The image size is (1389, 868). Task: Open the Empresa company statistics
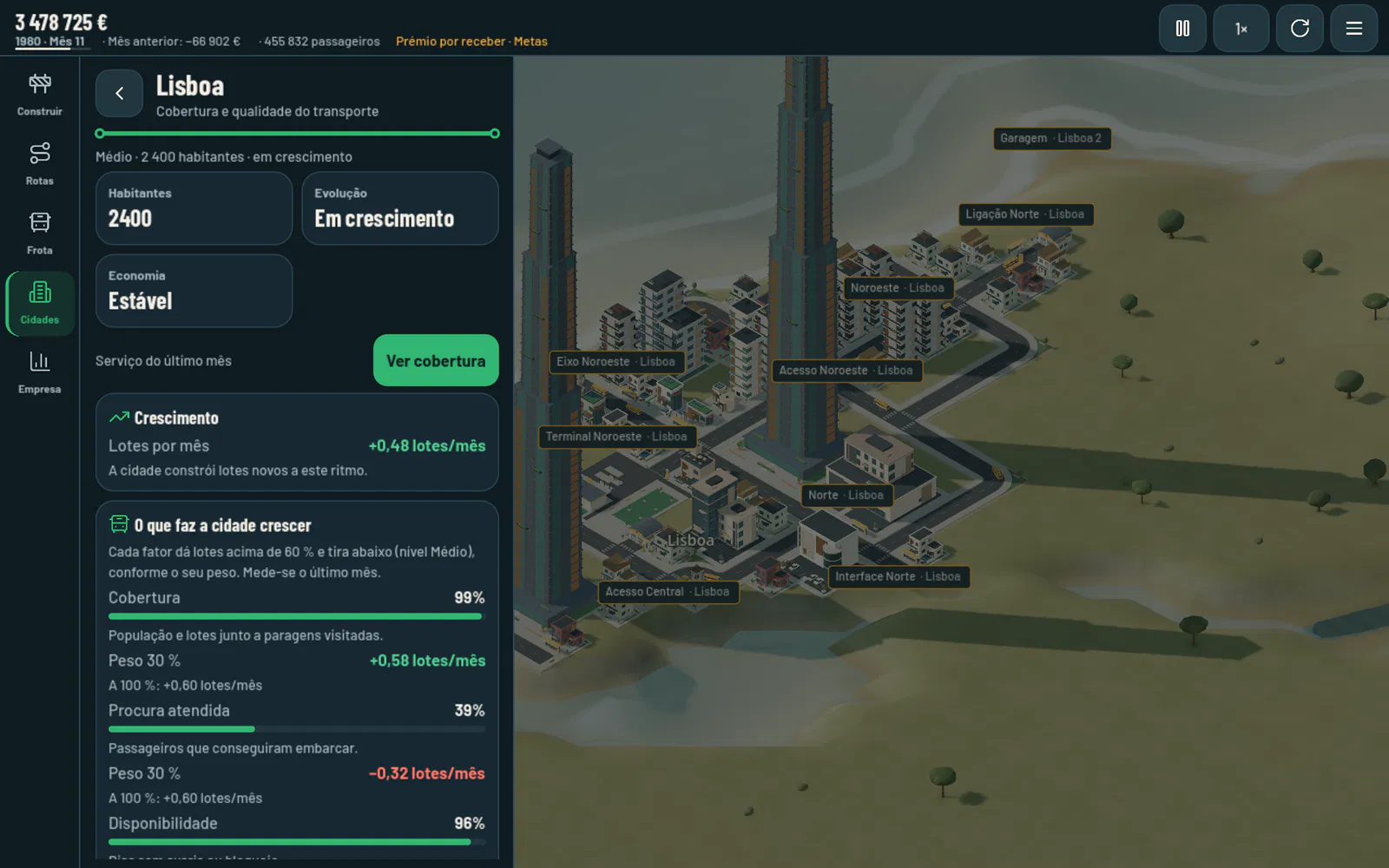[x=40, y=372]
